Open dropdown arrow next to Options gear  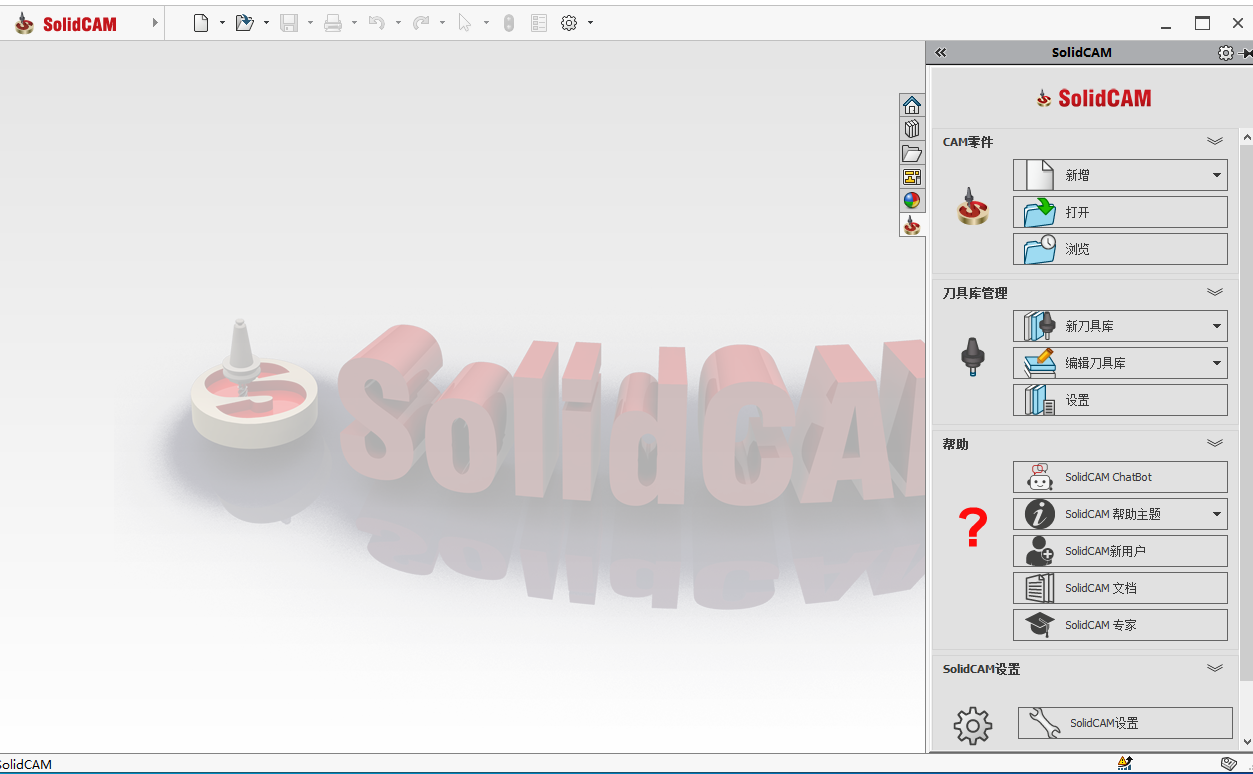click(x=591, y=23)
